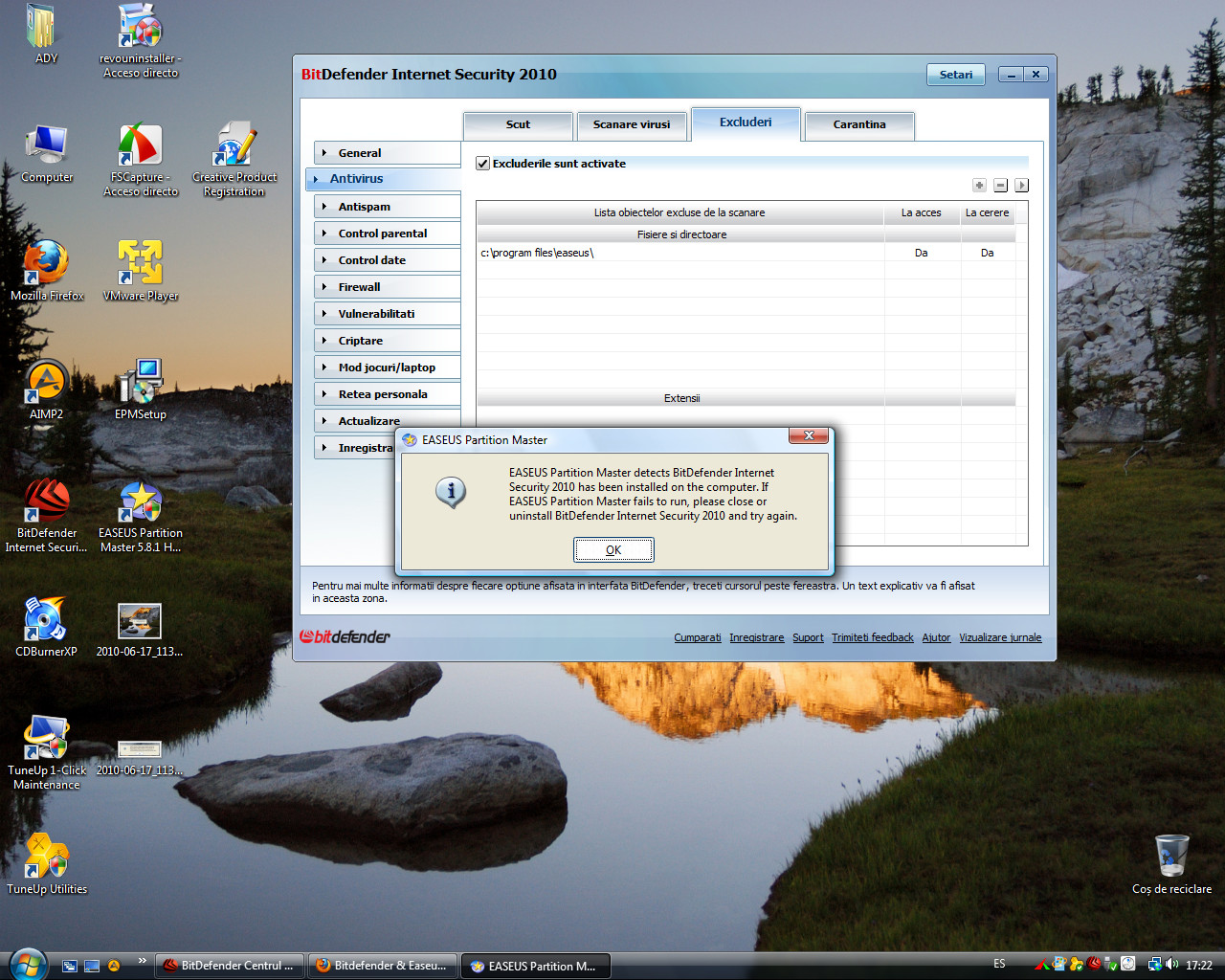
Task: Click the remove exclusion minus icon
Action: [1000, 185]
